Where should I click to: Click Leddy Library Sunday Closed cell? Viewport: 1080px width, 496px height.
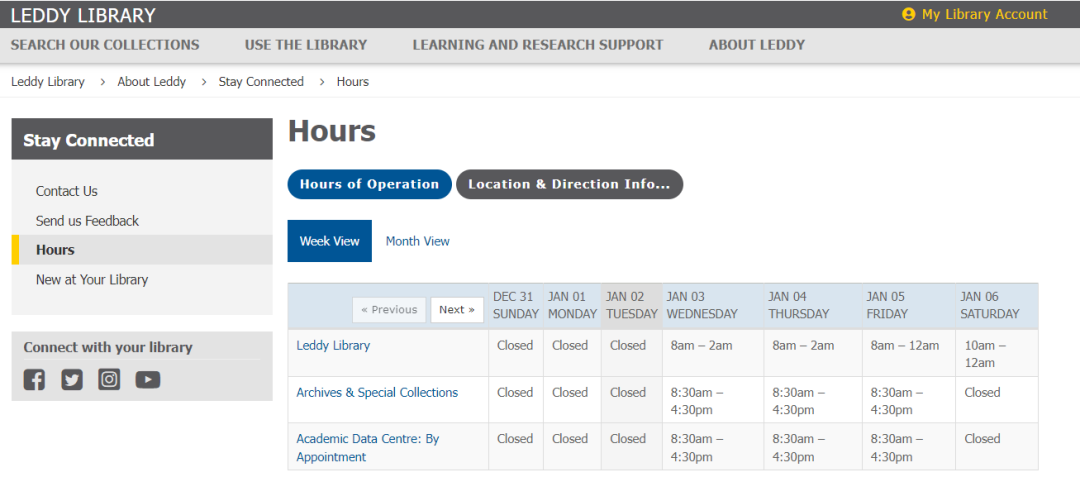pyautogui.click(x=516, y=353)
